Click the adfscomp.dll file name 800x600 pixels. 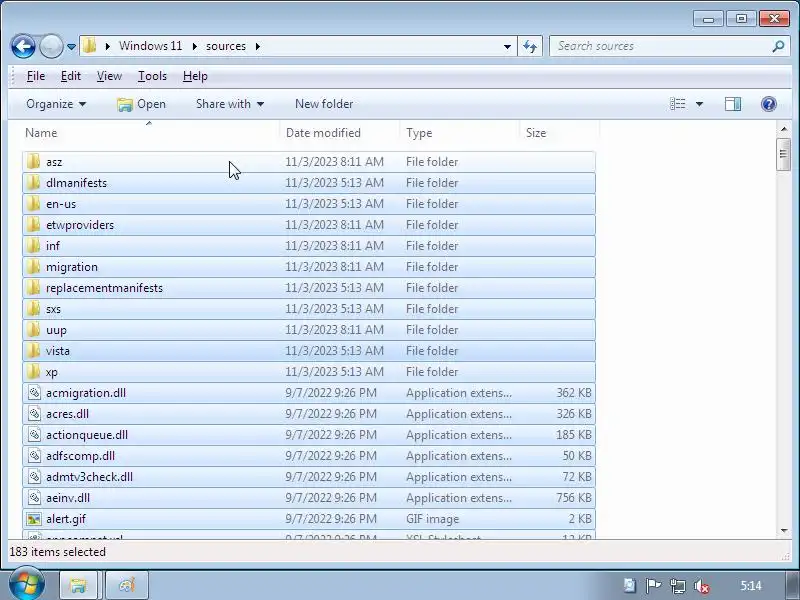pos(80,456)
